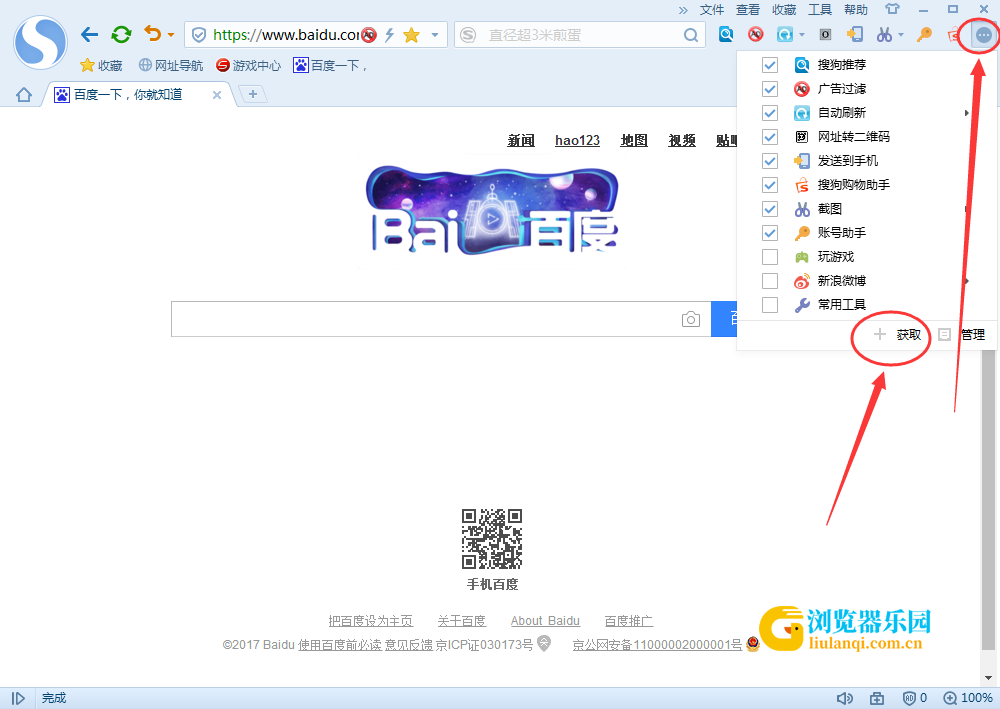
Task: Refresh the page with green reload icon
Action: tap(121, 34)
